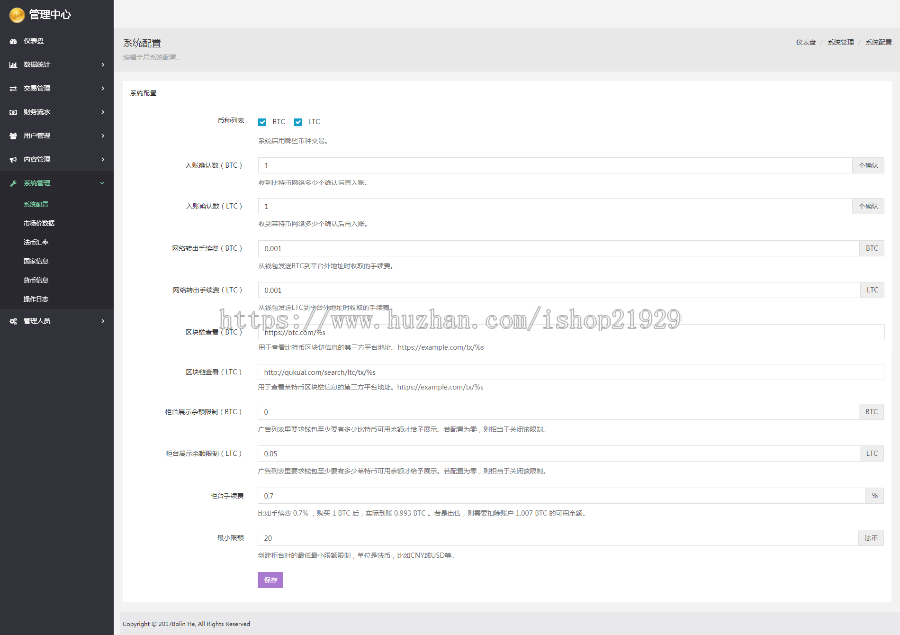Click the banknote icon for 财务流水
The width and height of the screenshot is (900, 635).
tap(13, 112)
